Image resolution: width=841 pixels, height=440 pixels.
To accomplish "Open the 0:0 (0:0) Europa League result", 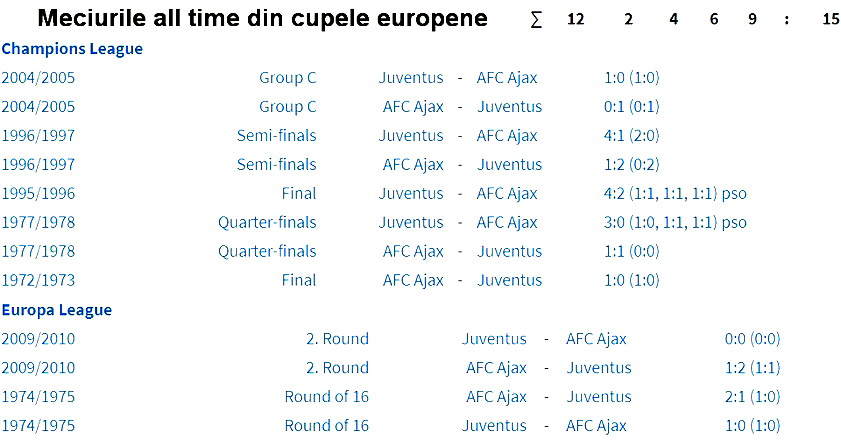I will (x=753, y=339).
